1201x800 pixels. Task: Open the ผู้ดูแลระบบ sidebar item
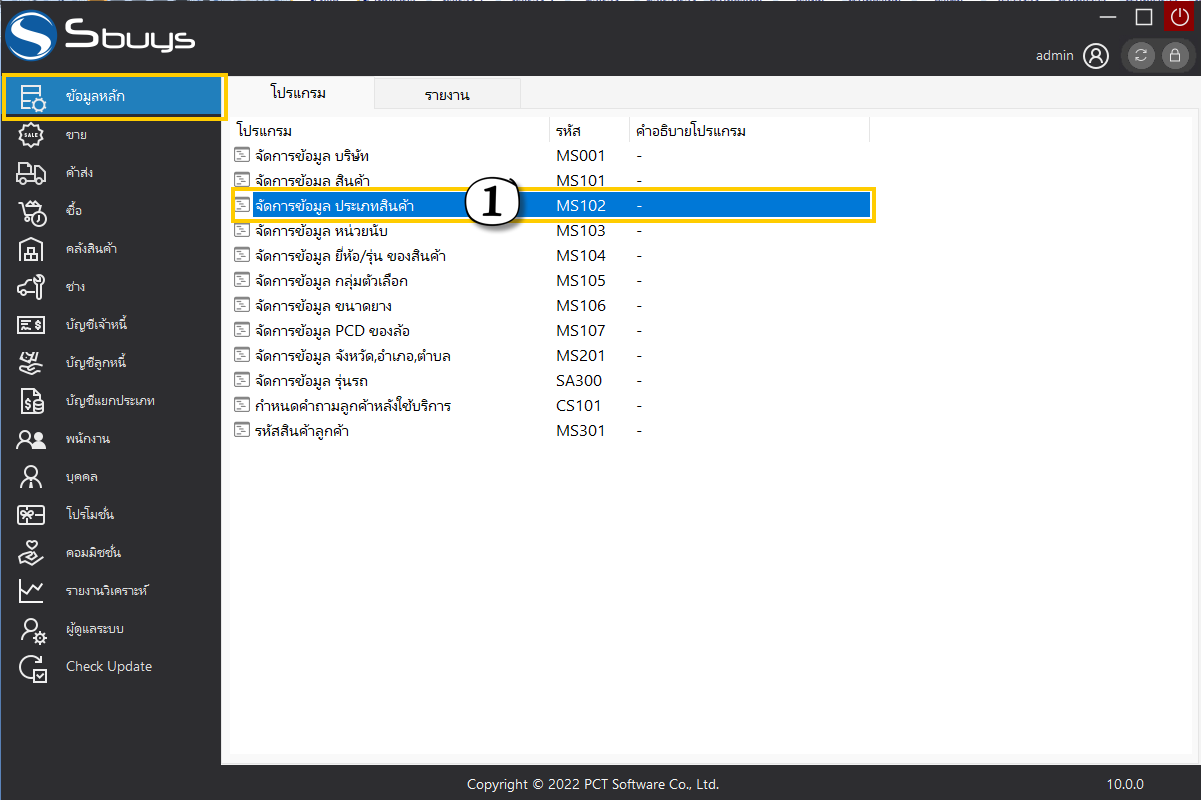(x=94, y=629)
